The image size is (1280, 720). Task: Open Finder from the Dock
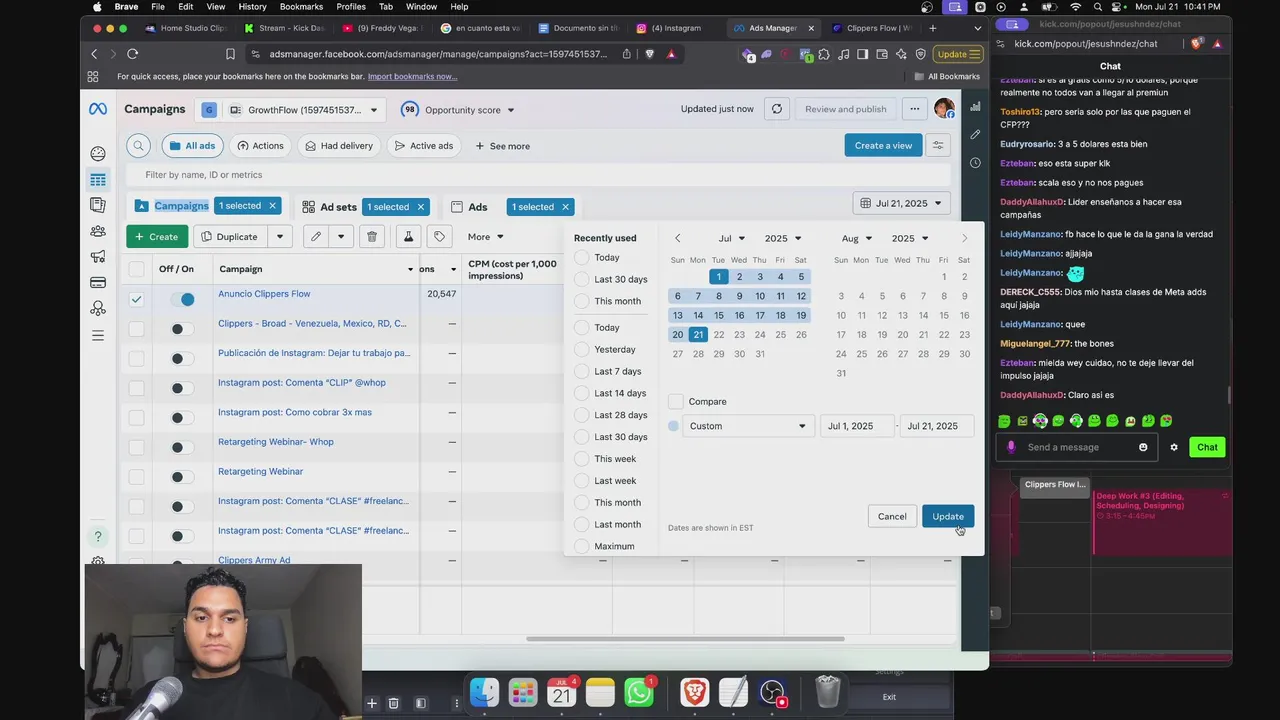485,691
